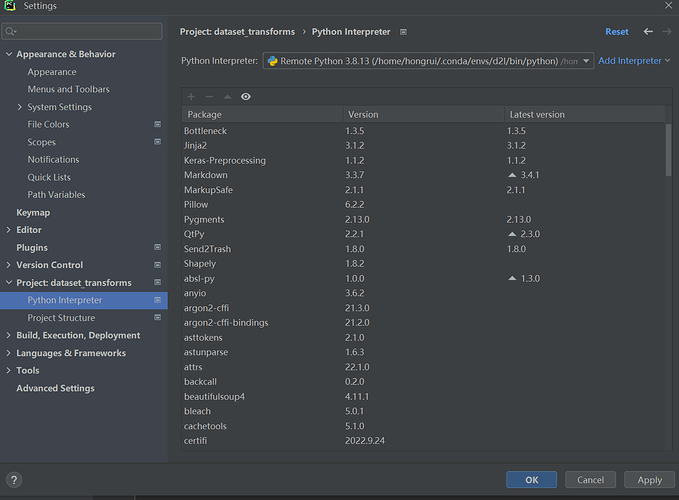Sort by Package column header

click(x=262, y=114)
